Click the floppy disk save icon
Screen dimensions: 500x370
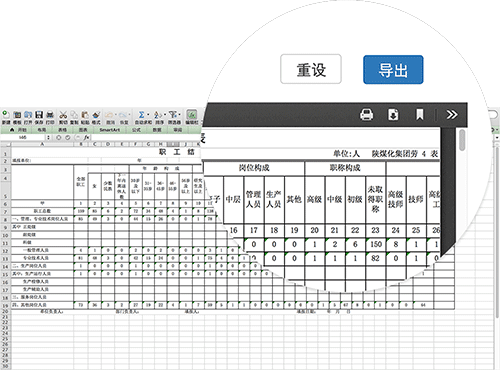[39, 115]
